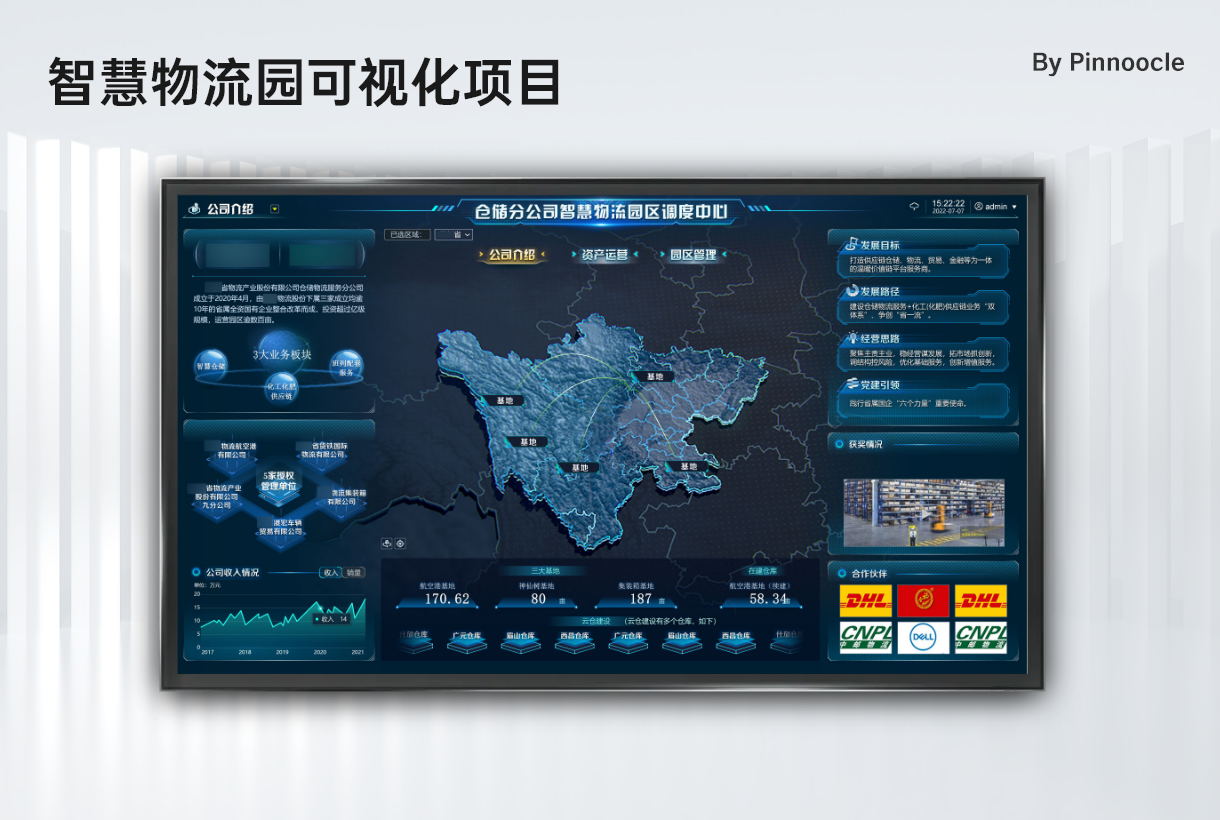The width and height of the screenshot is (1220, 820).
Task: Open the small yellow dropdown beside 公司介绍
Action: (x=275, y=210)
